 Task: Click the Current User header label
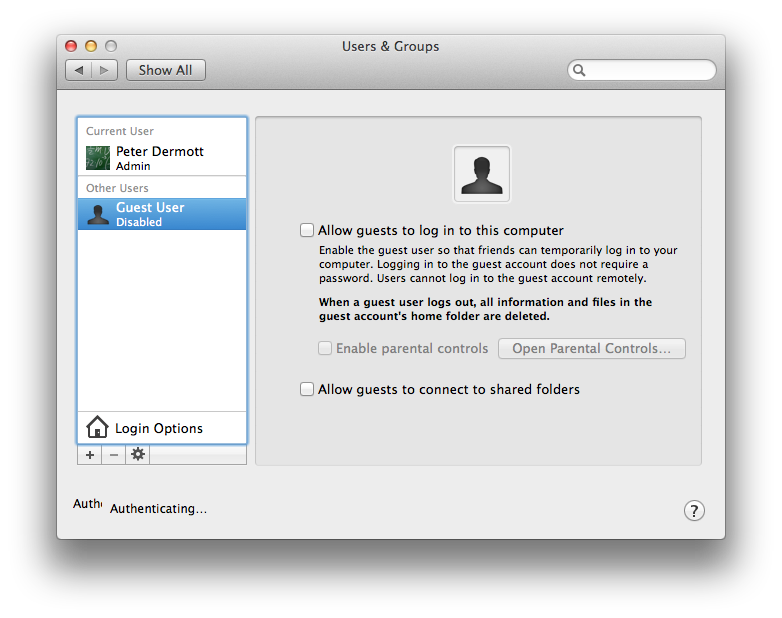120,131
